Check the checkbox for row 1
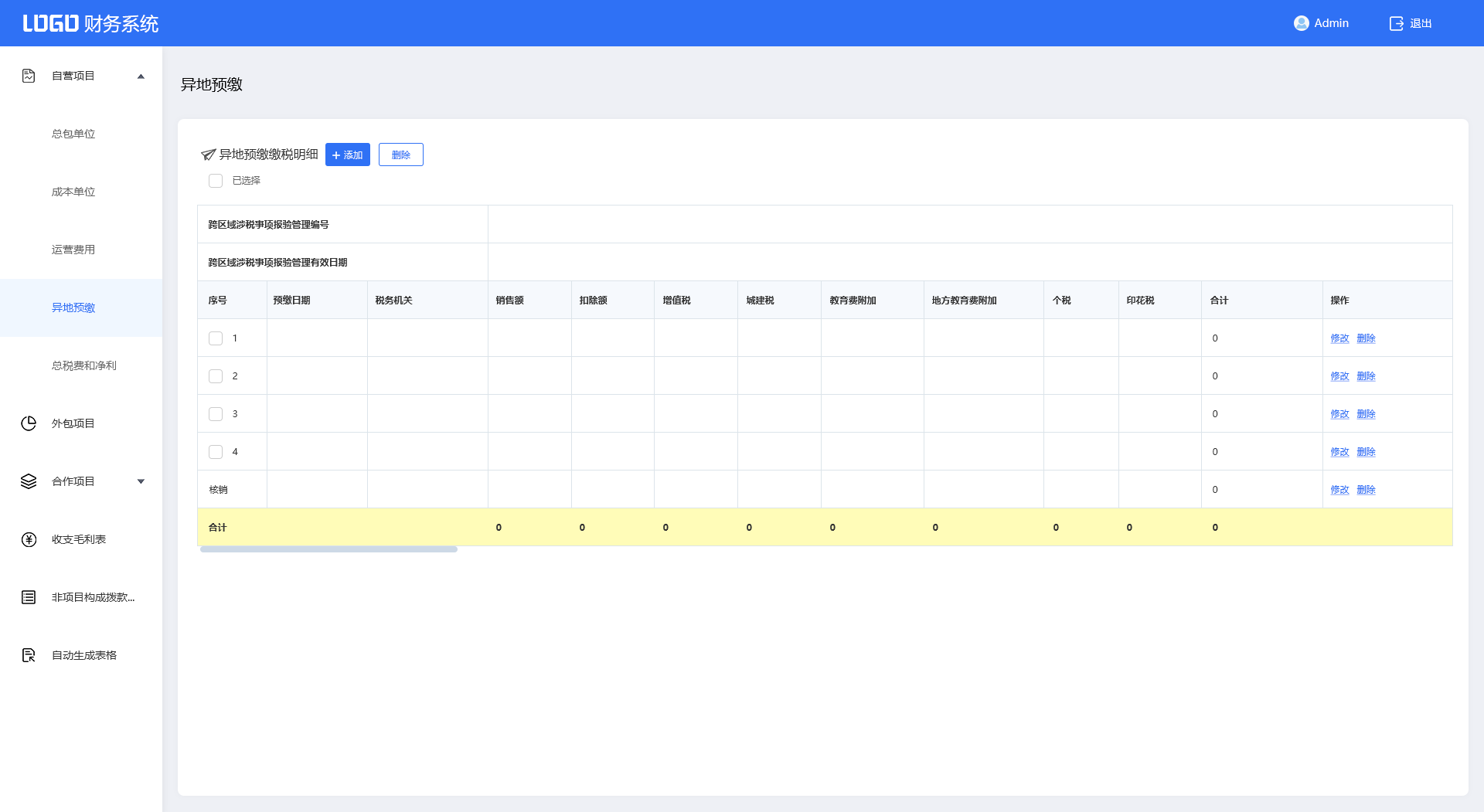This screenshot has height=812, width=1484. pos(216,338)
